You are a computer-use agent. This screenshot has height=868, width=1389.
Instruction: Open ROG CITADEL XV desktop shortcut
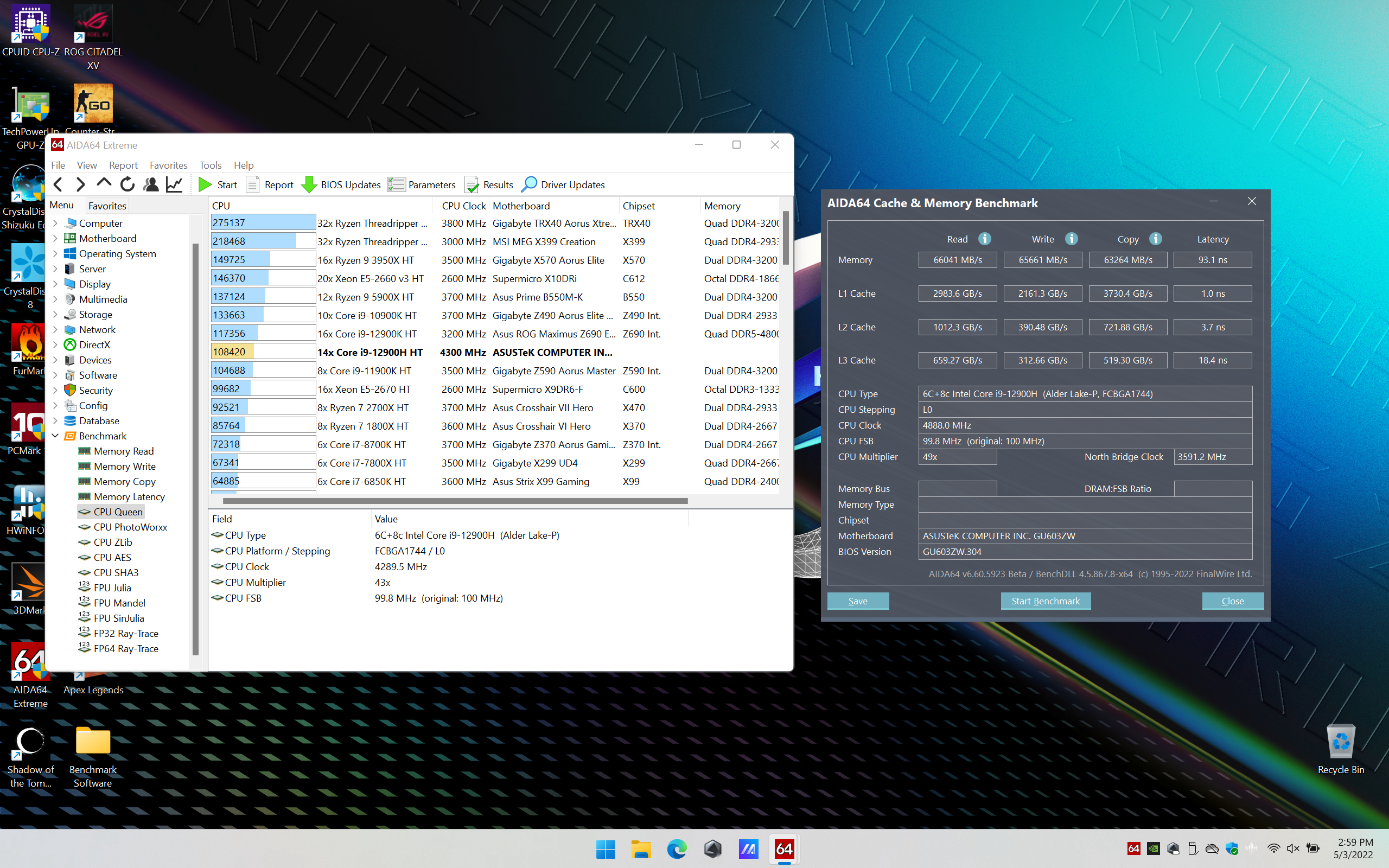93,37
